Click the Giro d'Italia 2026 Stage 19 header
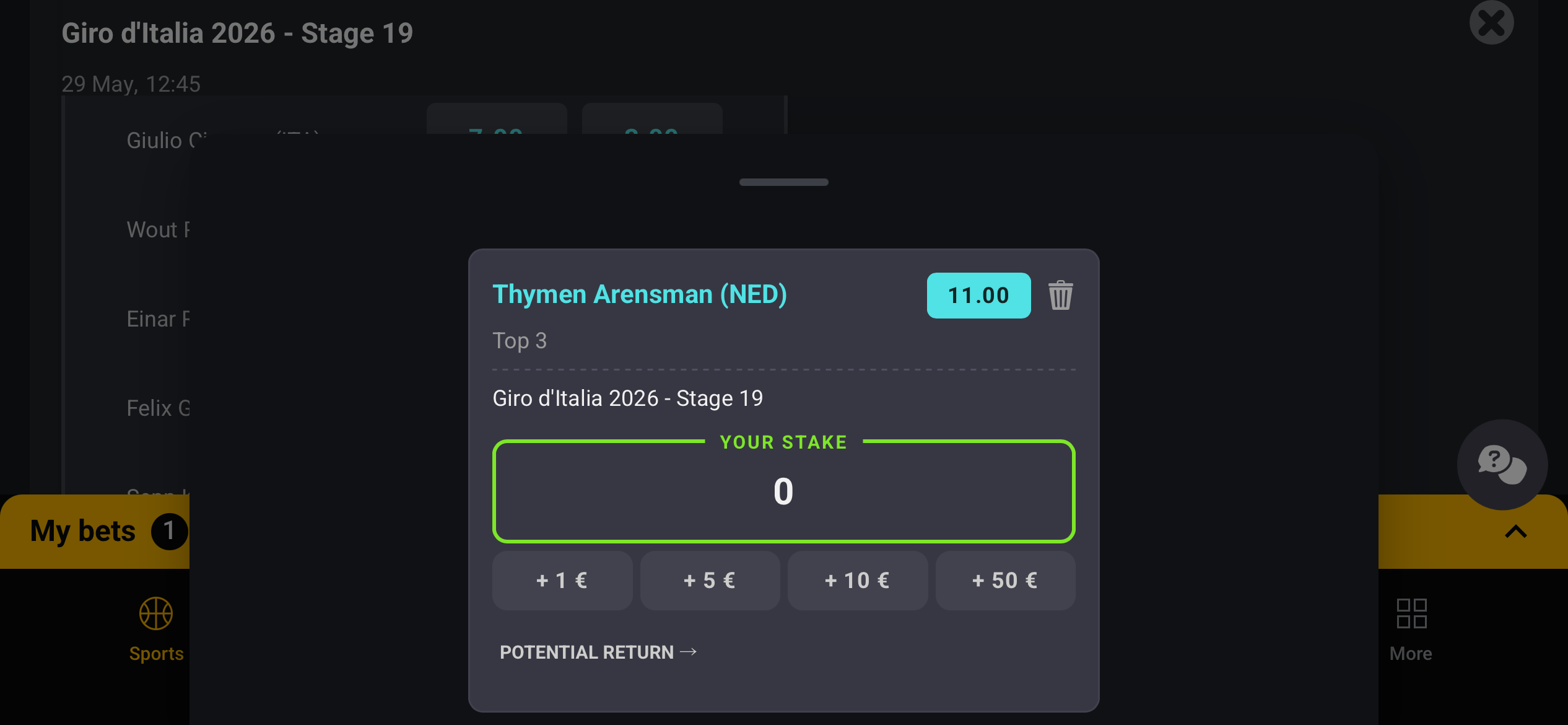 point(237,33)
